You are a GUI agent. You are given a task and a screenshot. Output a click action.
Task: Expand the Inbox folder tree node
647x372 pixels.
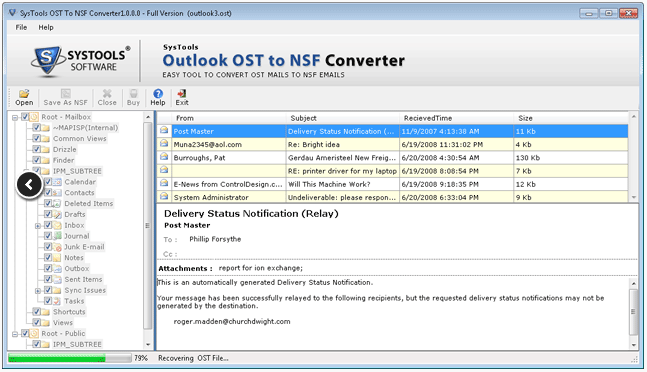point(38,226)
